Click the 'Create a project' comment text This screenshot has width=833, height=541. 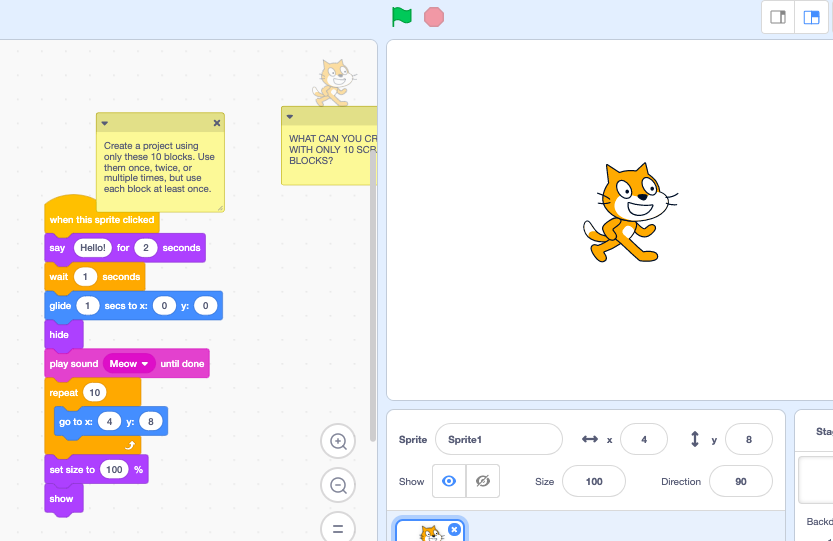[x=159, y=167]
